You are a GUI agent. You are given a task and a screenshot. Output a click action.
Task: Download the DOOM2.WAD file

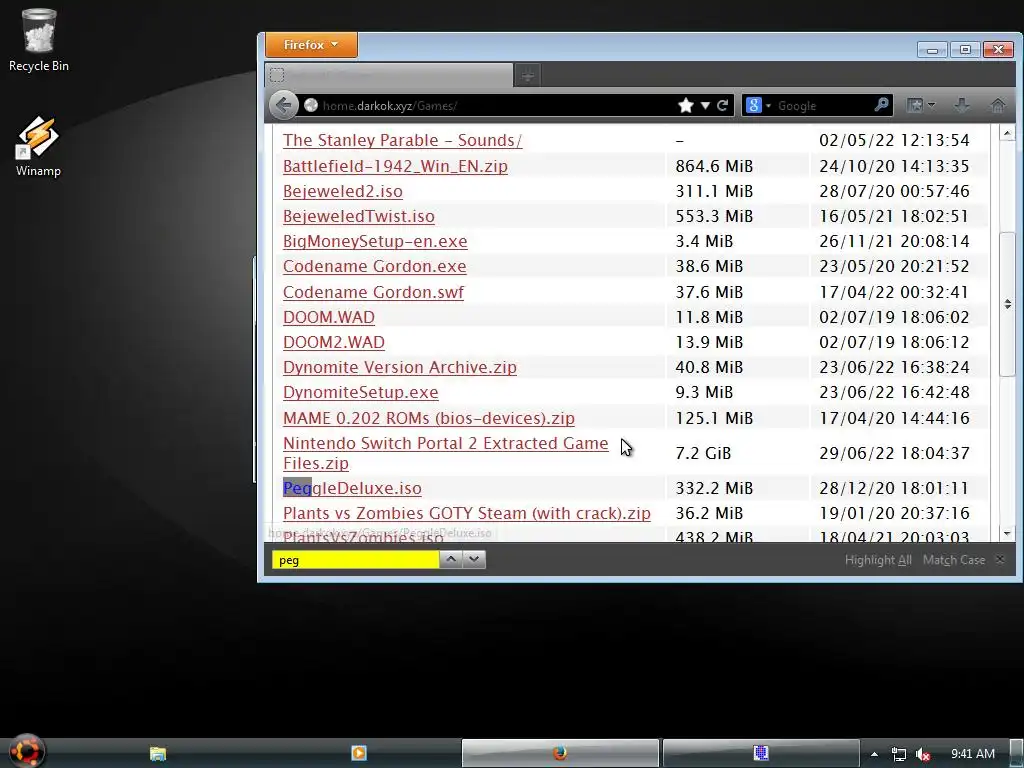pyautogui.click(x=334, y=342)
